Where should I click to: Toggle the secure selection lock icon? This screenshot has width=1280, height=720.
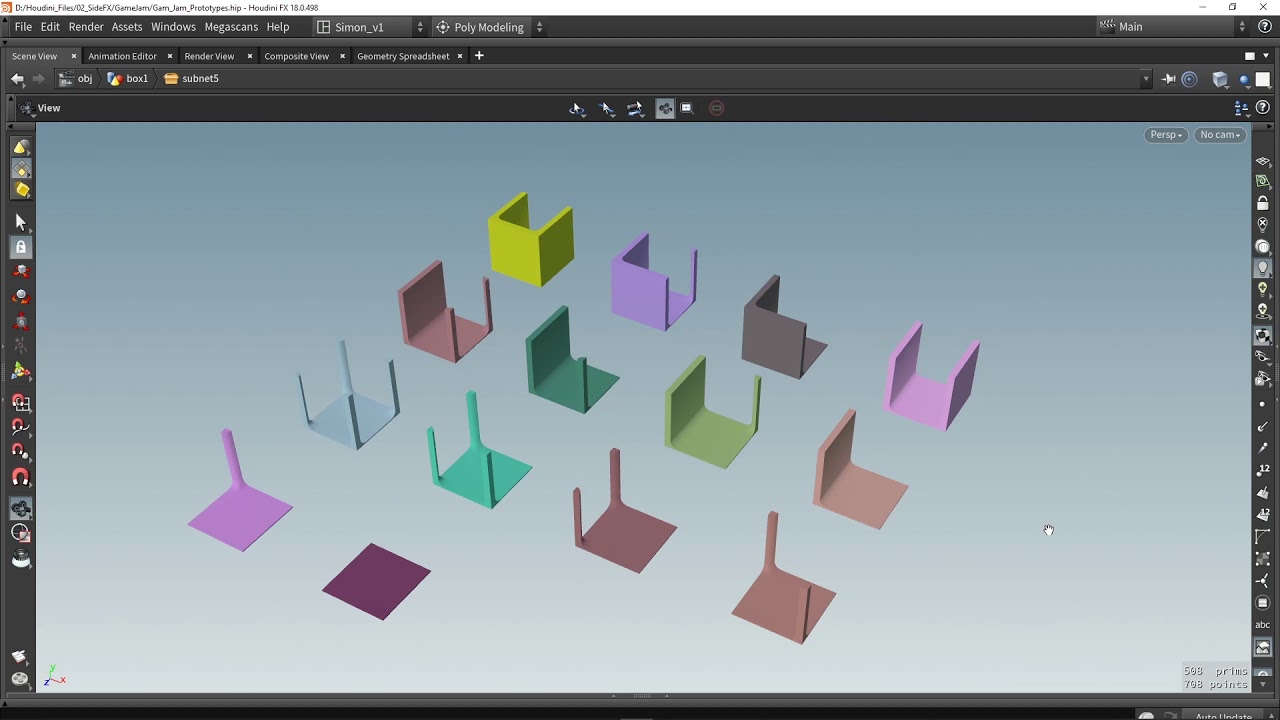21,247
